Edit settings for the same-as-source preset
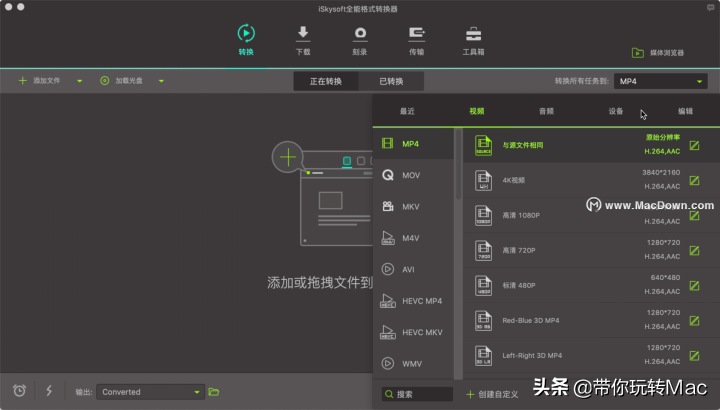The height and width of the screenshot is (410, 720). point(694,146)
